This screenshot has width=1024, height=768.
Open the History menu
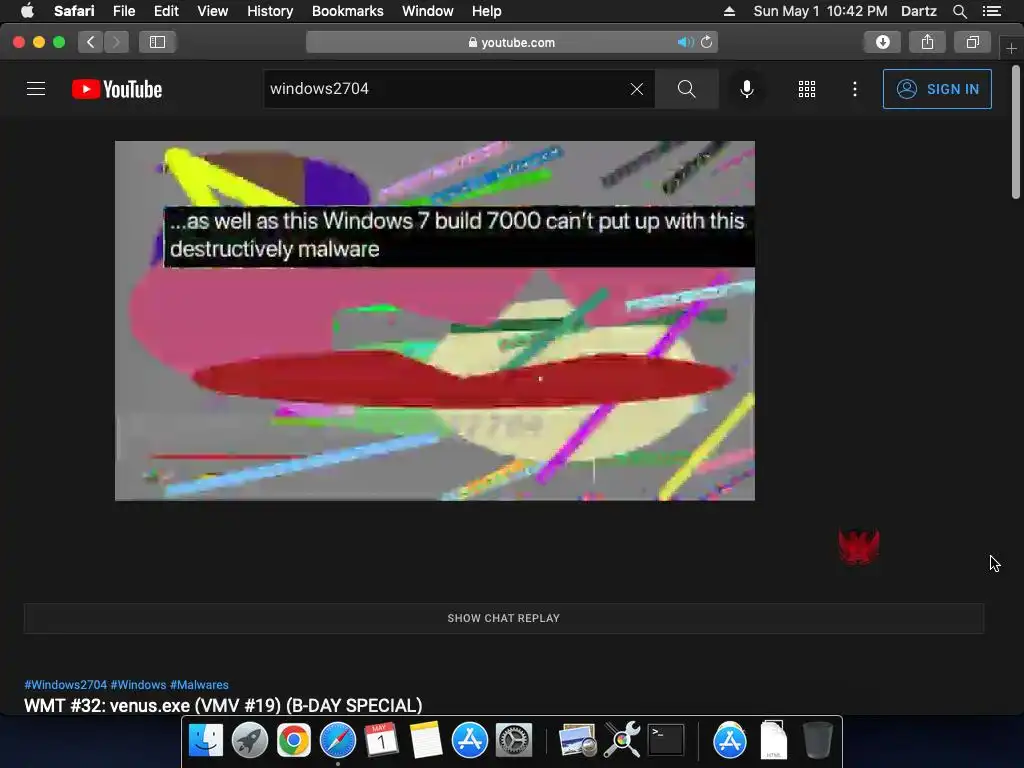click(270, 11)
